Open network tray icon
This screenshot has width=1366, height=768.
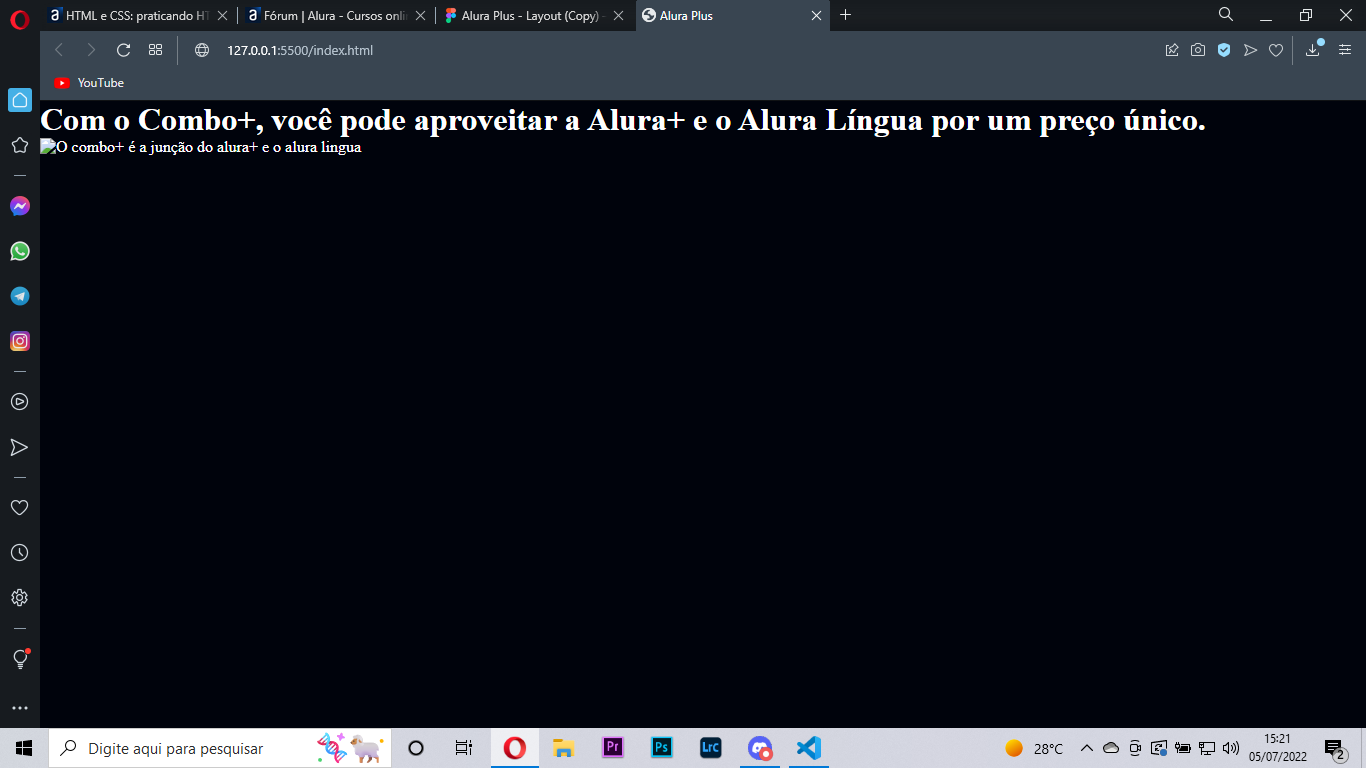pyautogui.click(x=1207, y=748)
